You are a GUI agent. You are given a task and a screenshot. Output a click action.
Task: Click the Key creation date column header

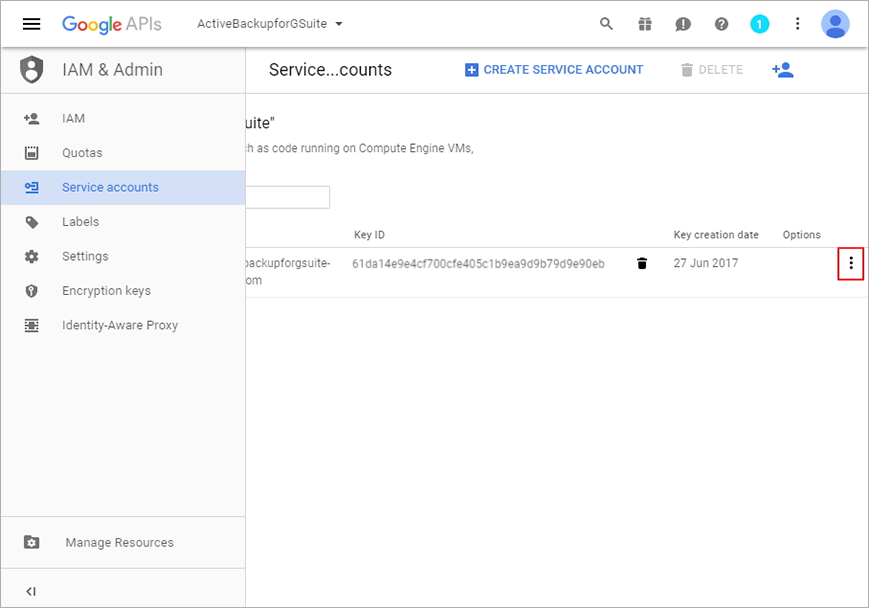[x=716, y=234]
